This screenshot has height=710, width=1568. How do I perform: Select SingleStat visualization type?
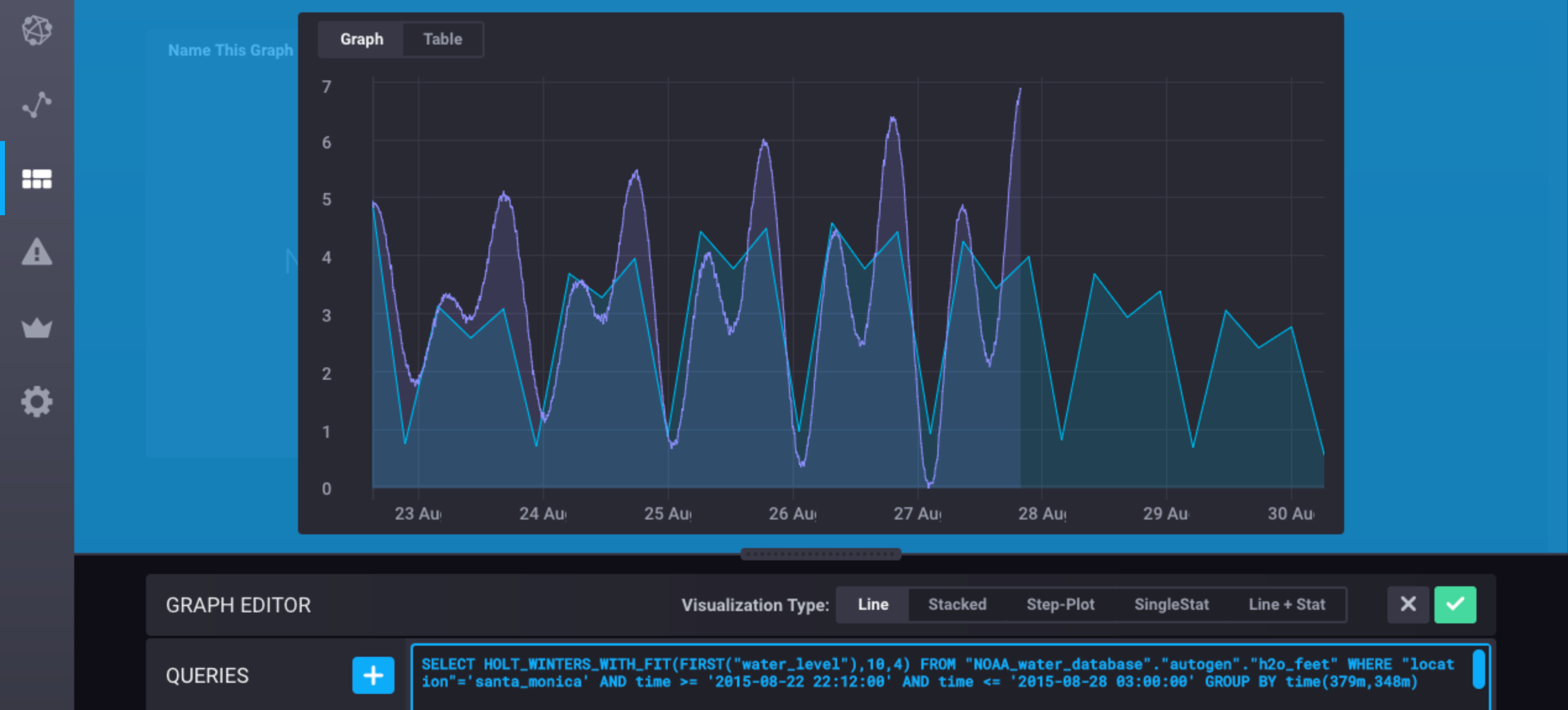(1170, 604)
